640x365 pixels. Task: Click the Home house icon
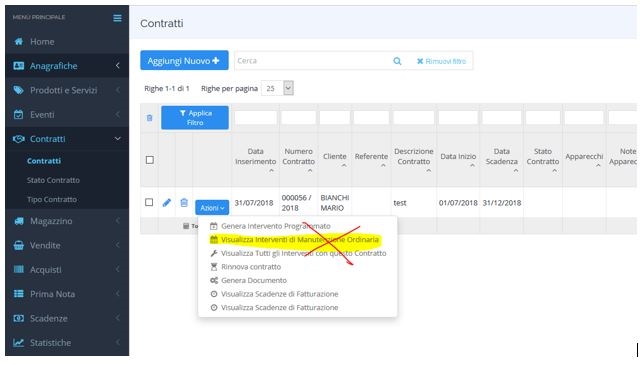pyautogui.click(x=18, y=41)
